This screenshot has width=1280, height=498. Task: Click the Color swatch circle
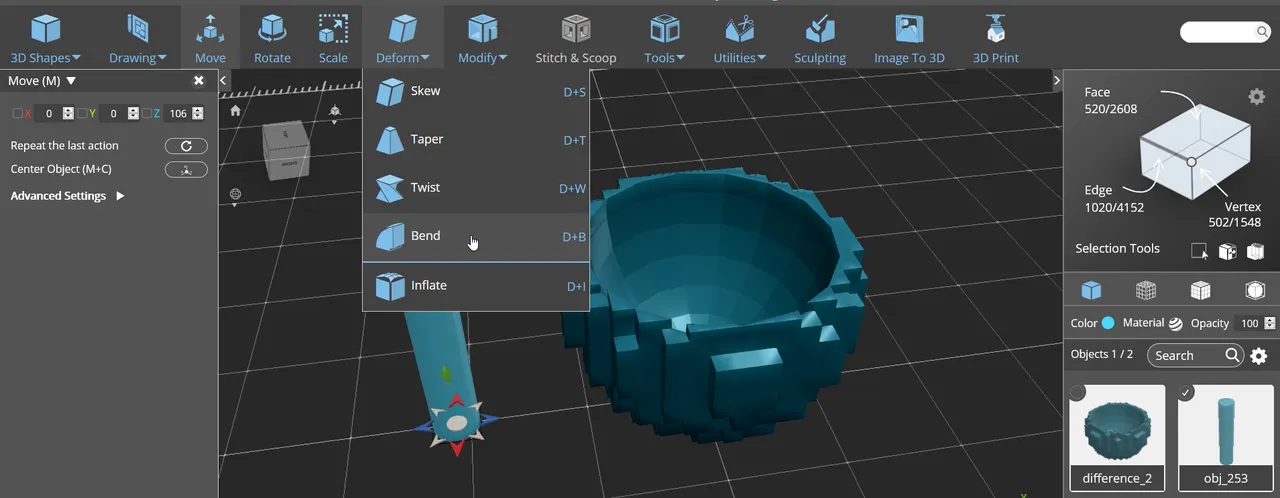1108,323
